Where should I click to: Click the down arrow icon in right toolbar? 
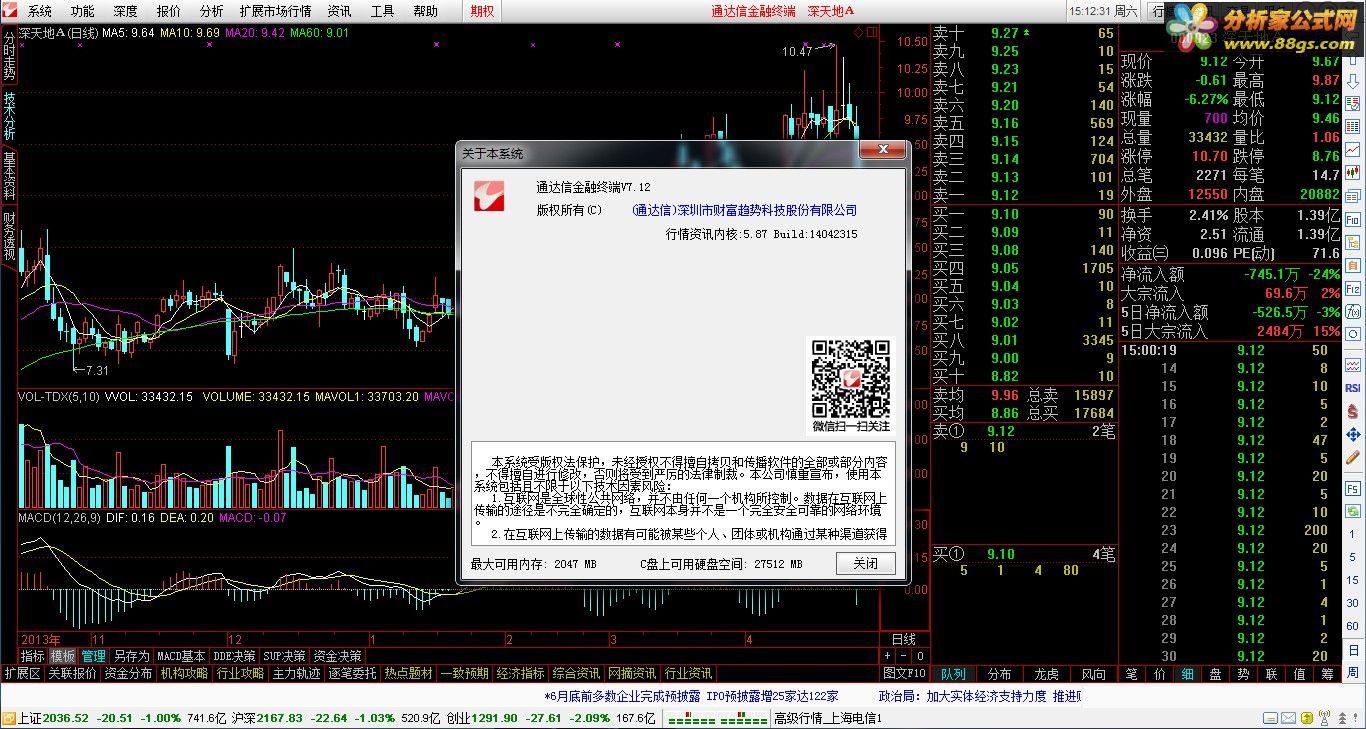tap(1353, 81)
